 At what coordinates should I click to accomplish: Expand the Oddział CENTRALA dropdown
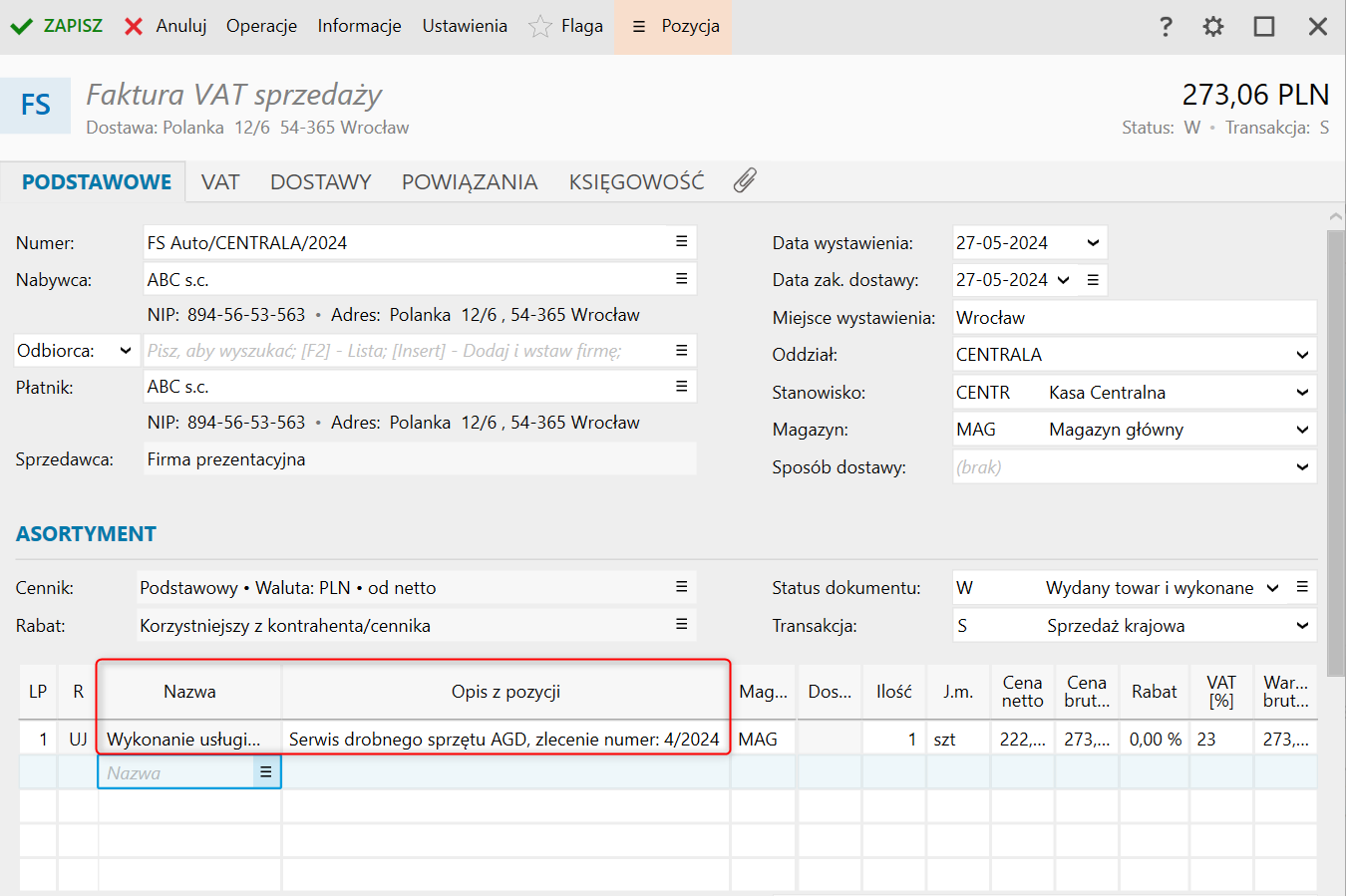click(x=1302, y=355)
